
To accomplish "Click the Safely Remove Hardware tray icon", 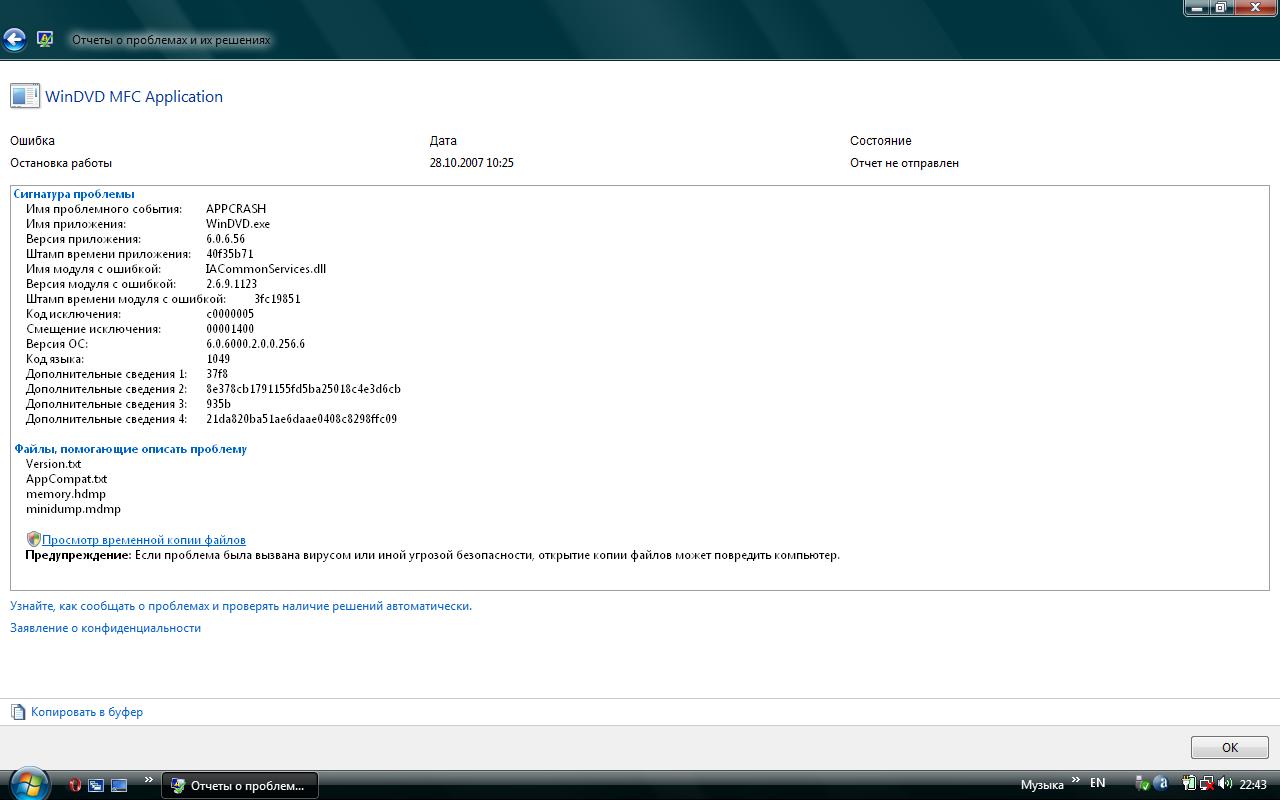I will tap(1143, 784).
